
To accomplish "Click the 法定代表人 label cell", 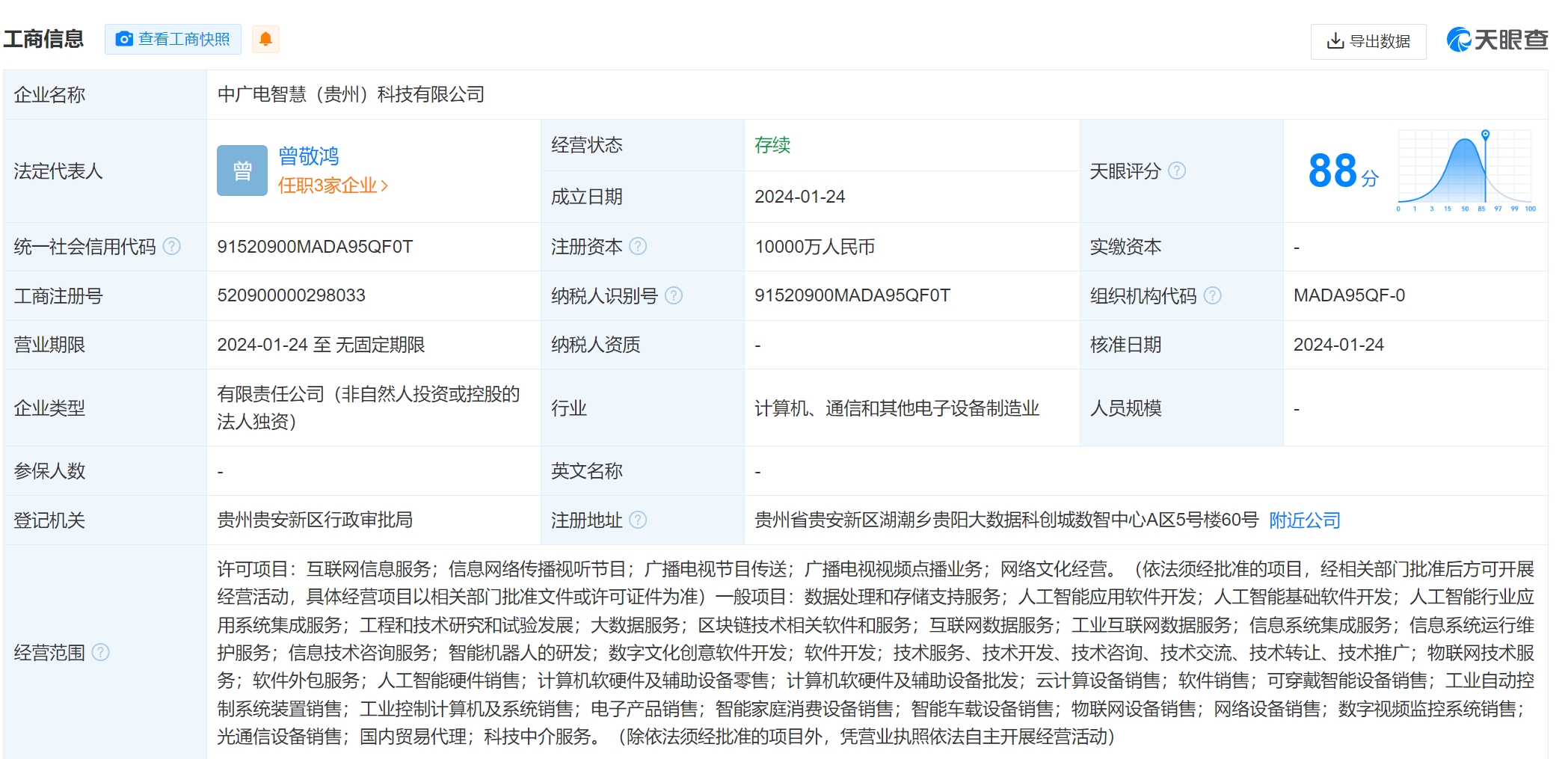I will pyautogui.click(x=105, y=171).
